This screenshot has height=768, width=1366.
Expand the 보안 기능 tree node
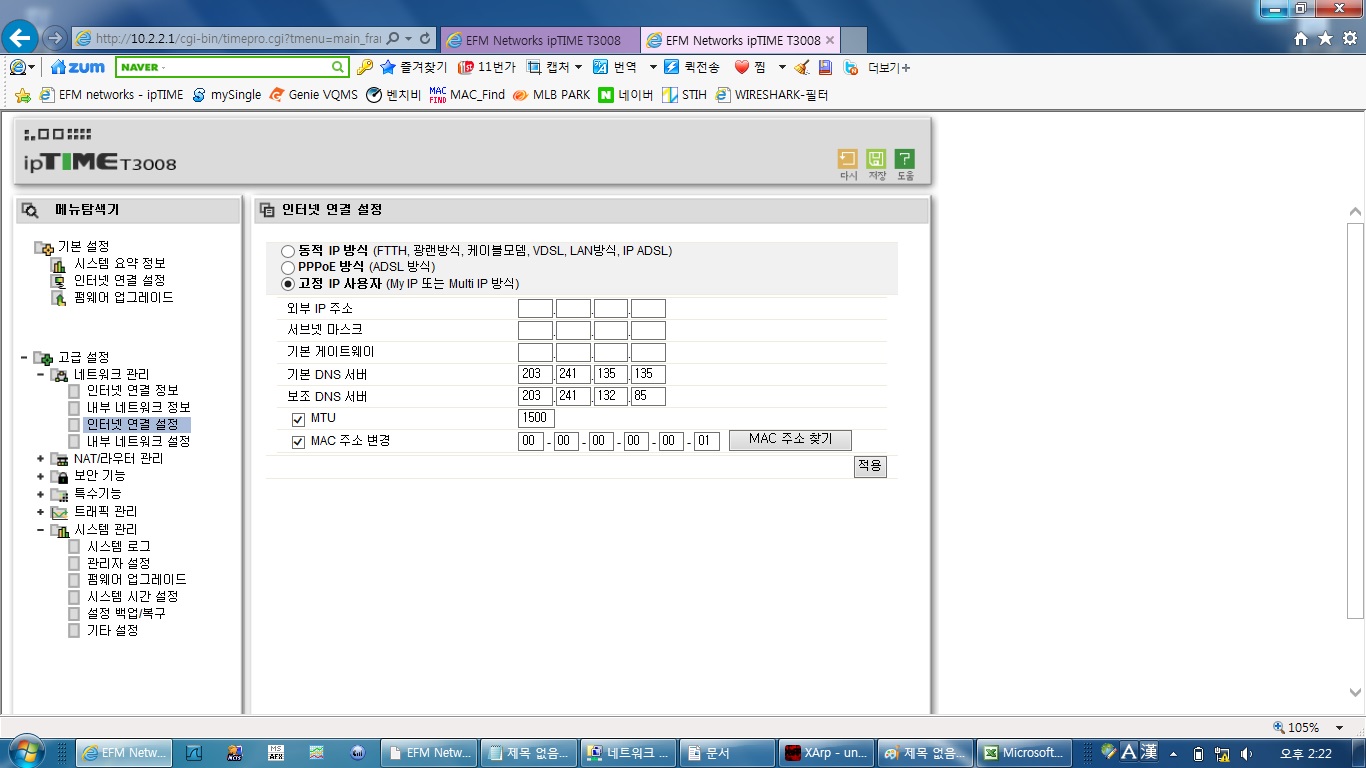pos(41,476)
